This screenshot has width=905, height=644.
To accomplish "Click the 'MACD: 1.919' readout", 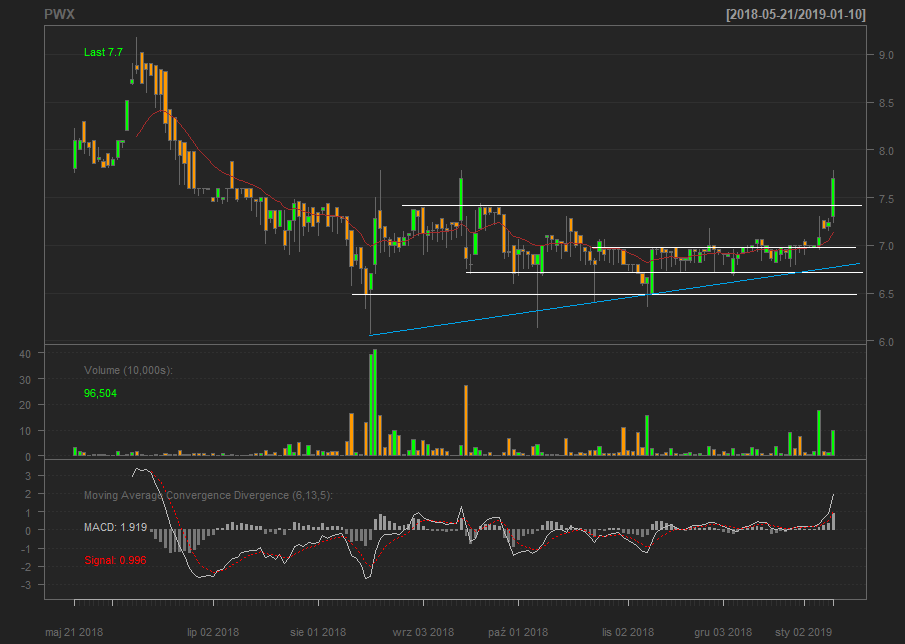I will click(x=115, y=527).
